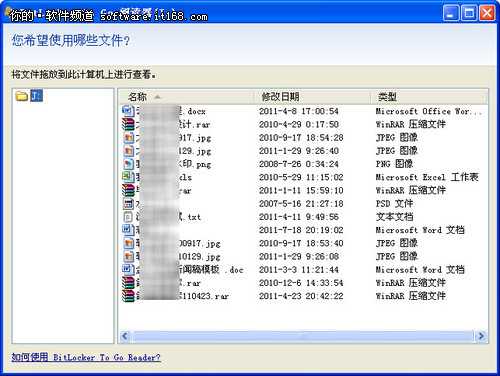Click type 'PNG 图像'
Image resolution: width=500 pixels, height=376 pixels.
tap(394, 164)
